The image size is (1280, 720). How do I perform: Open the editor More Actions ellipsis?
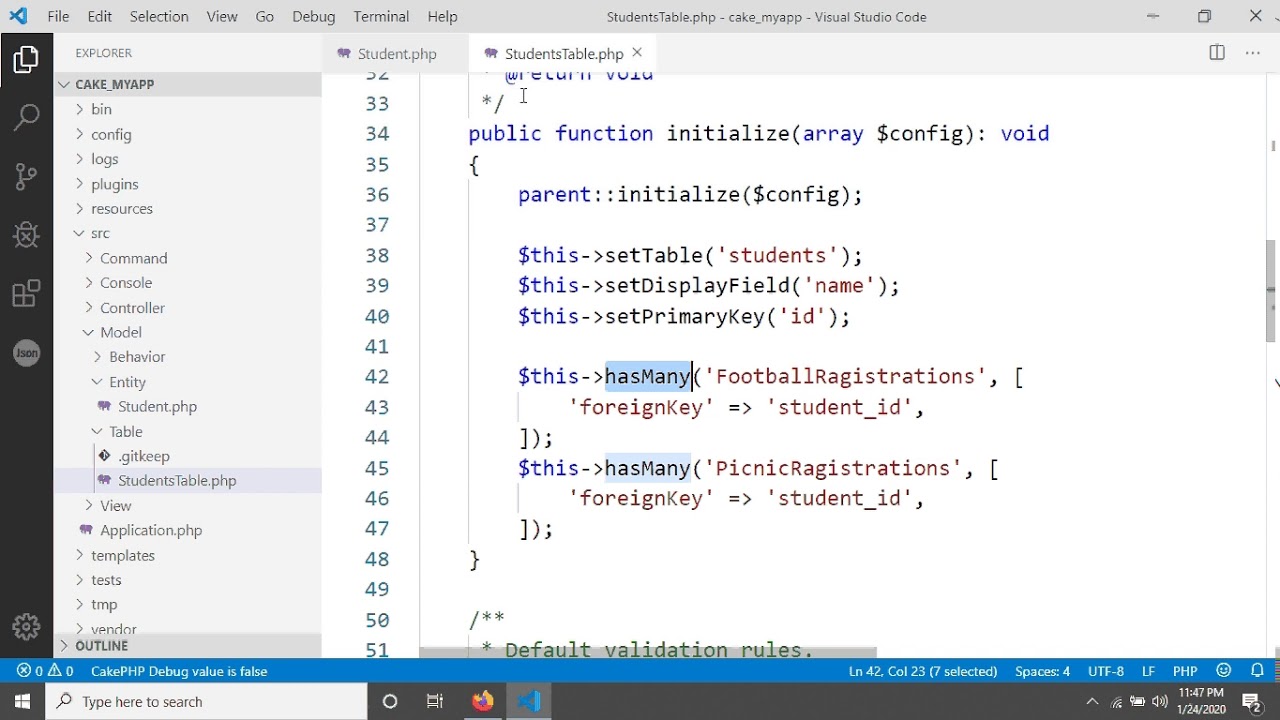point(1252,53)
